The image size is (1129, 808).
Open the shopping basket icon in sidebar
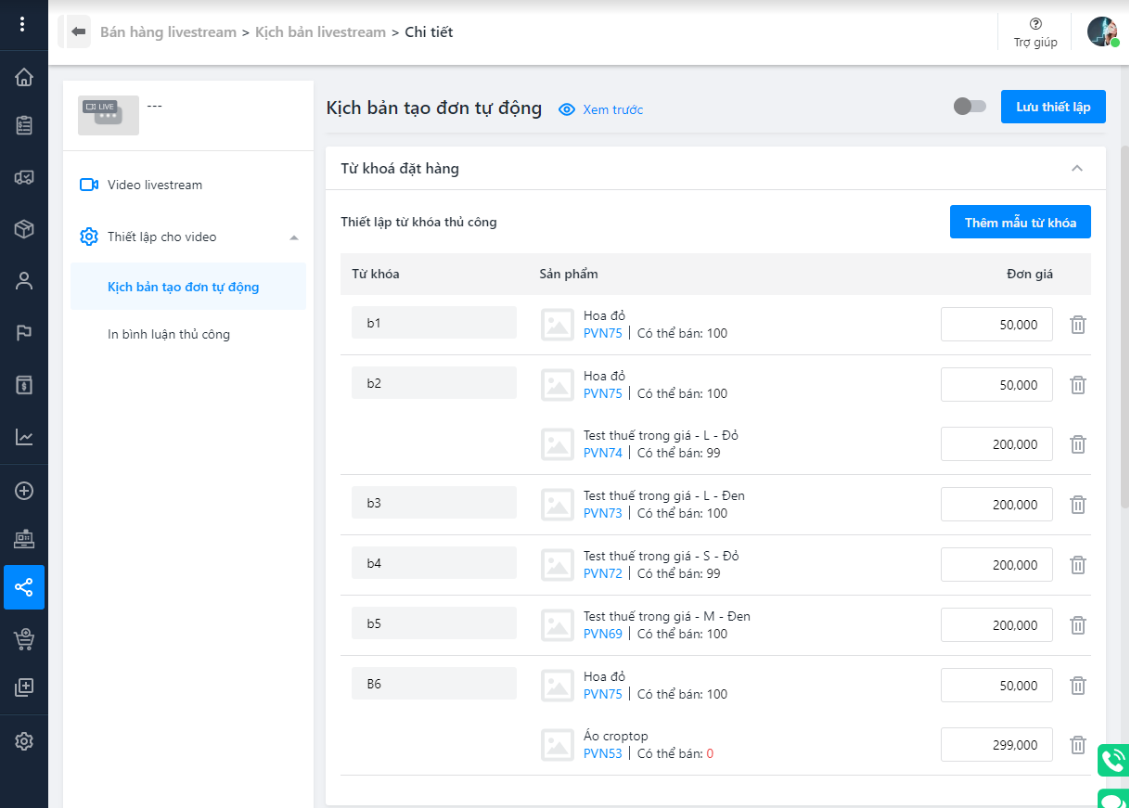(x=24, y=639)
